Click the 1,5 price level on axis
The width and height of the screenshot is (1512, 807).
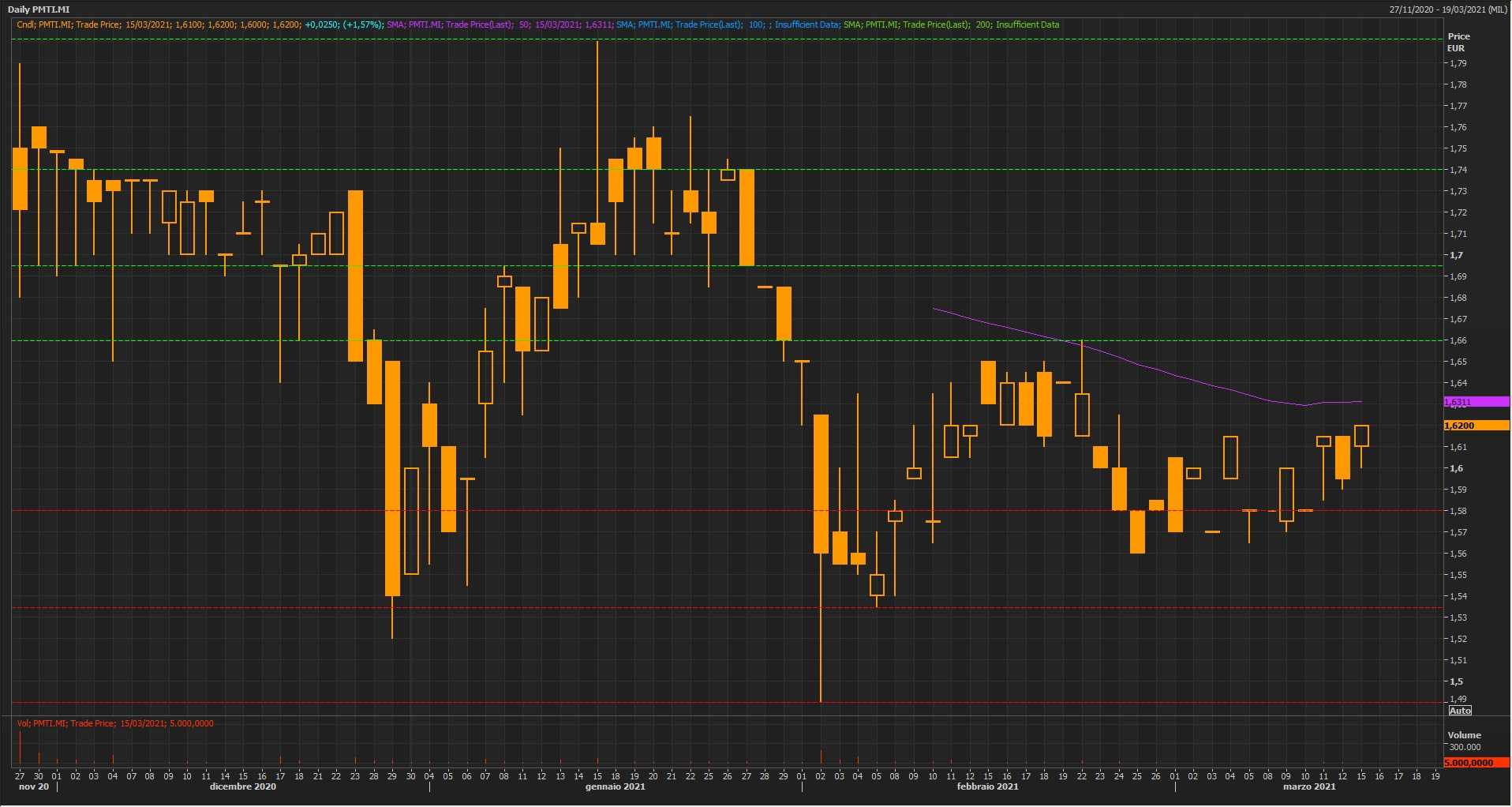(x=1456, y=681)
